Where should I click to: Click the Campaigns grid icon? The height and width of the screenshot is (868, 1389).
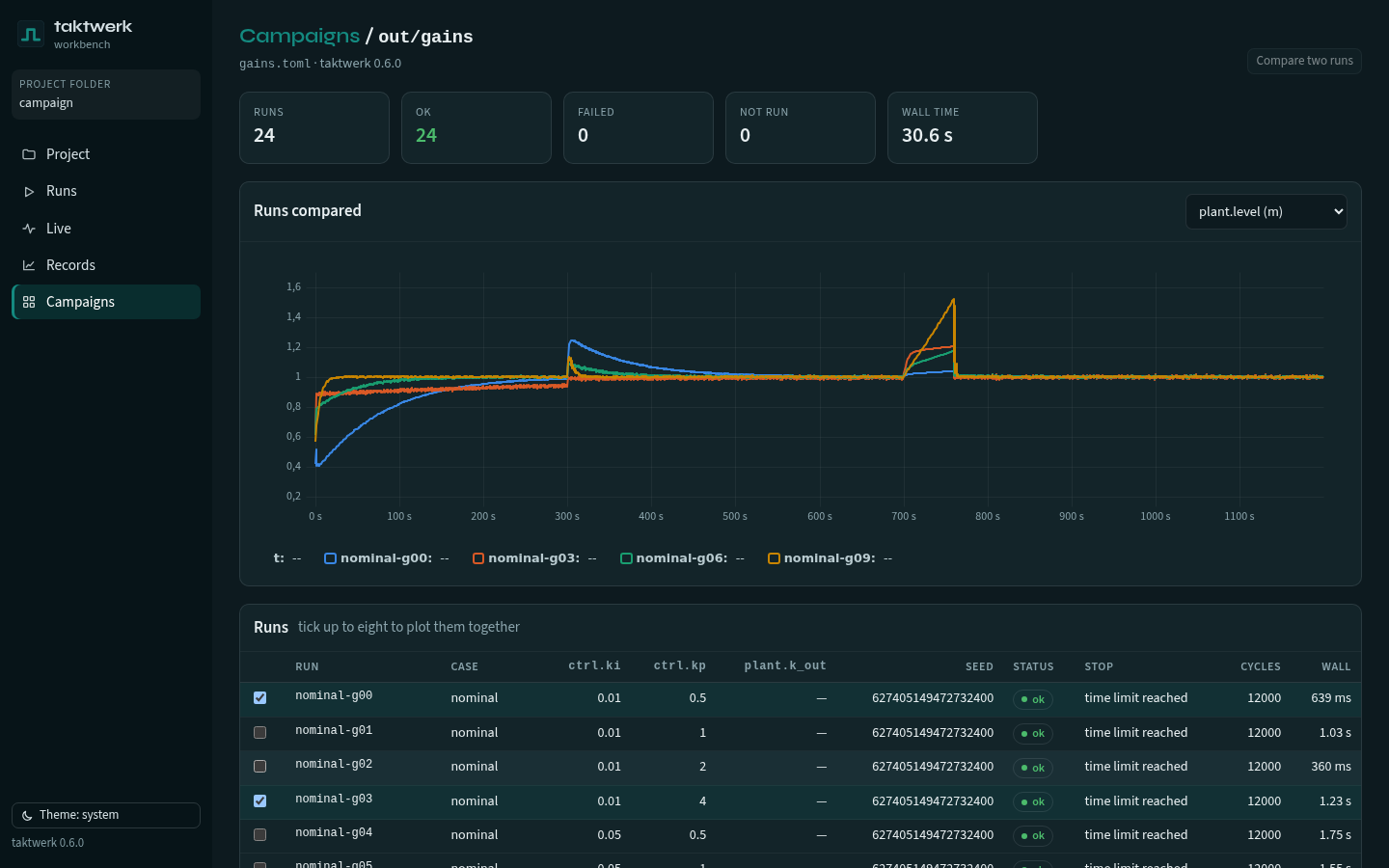(x=29, y=302)
